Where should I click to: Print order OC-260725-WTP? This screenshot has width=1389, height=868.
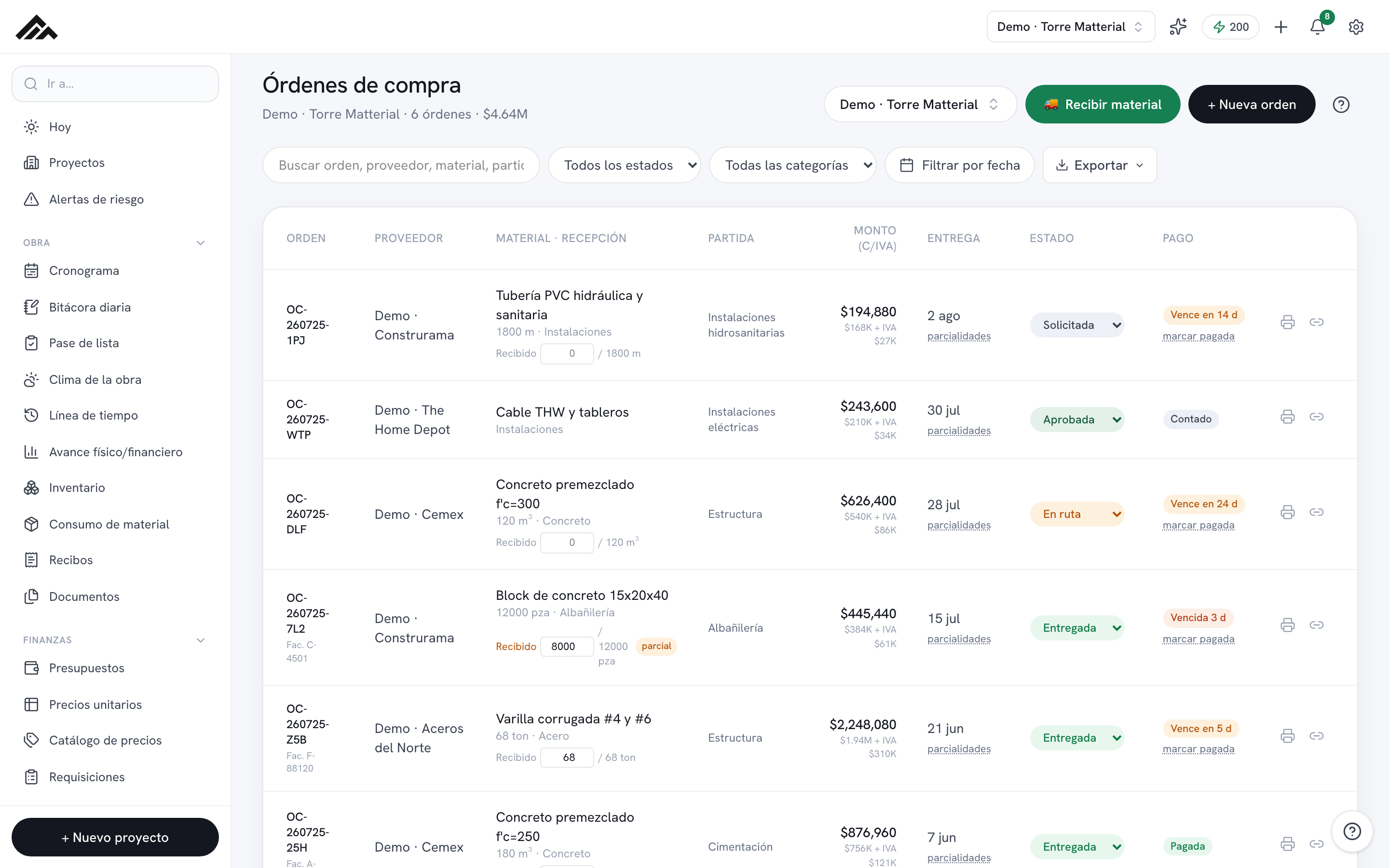tap(1287, 417)
